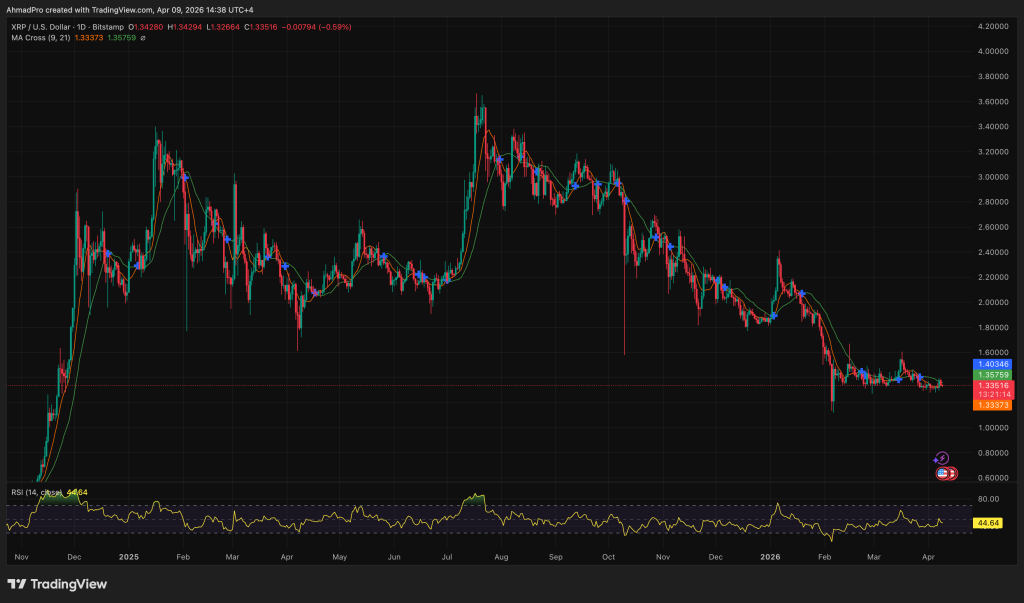Click the small icon after MA Cross values
Image resolution: width=1024 pixels, height=603 pixels.
coord(143,38)
